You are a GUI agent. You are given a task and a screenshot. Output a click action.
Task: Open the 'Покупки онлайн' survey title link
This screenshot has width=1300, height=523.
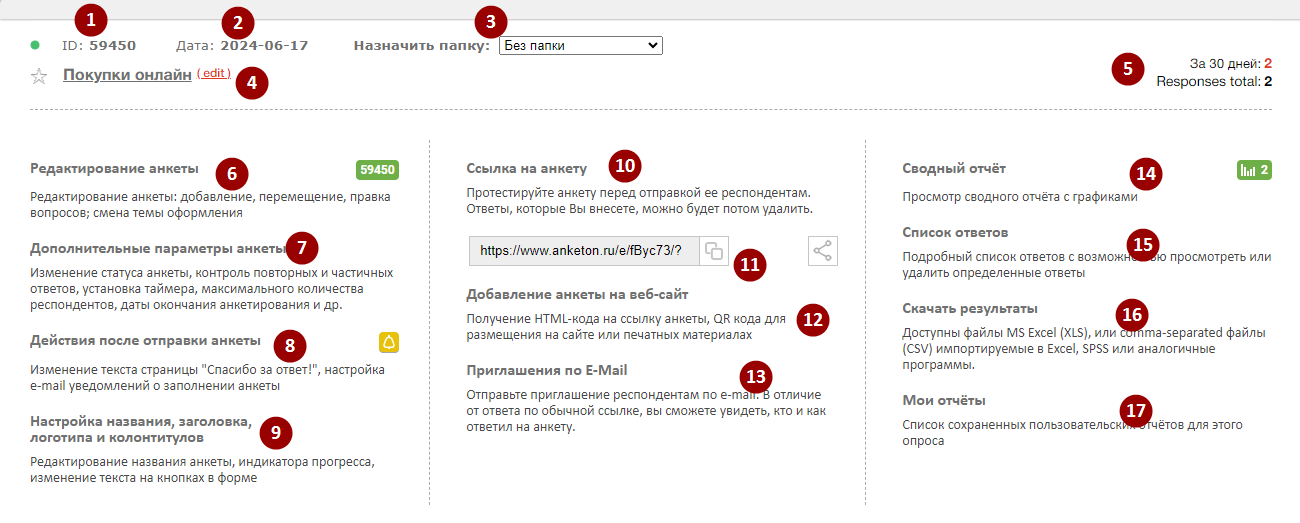point(126,74)
